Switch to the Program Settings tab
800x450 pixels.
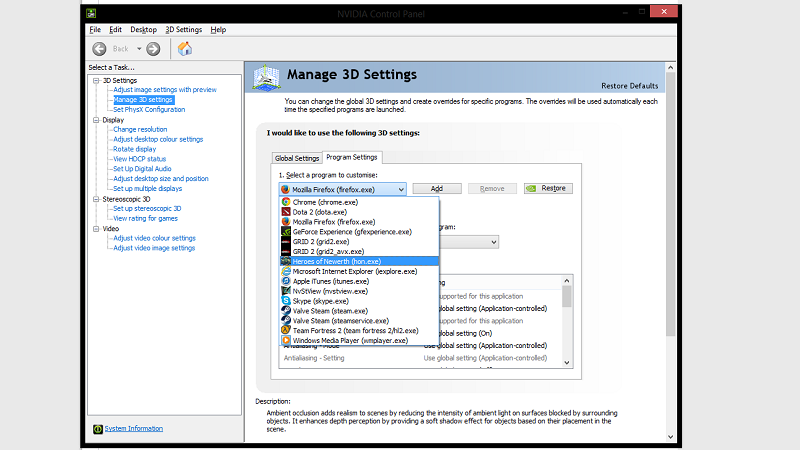click(352, 157)
